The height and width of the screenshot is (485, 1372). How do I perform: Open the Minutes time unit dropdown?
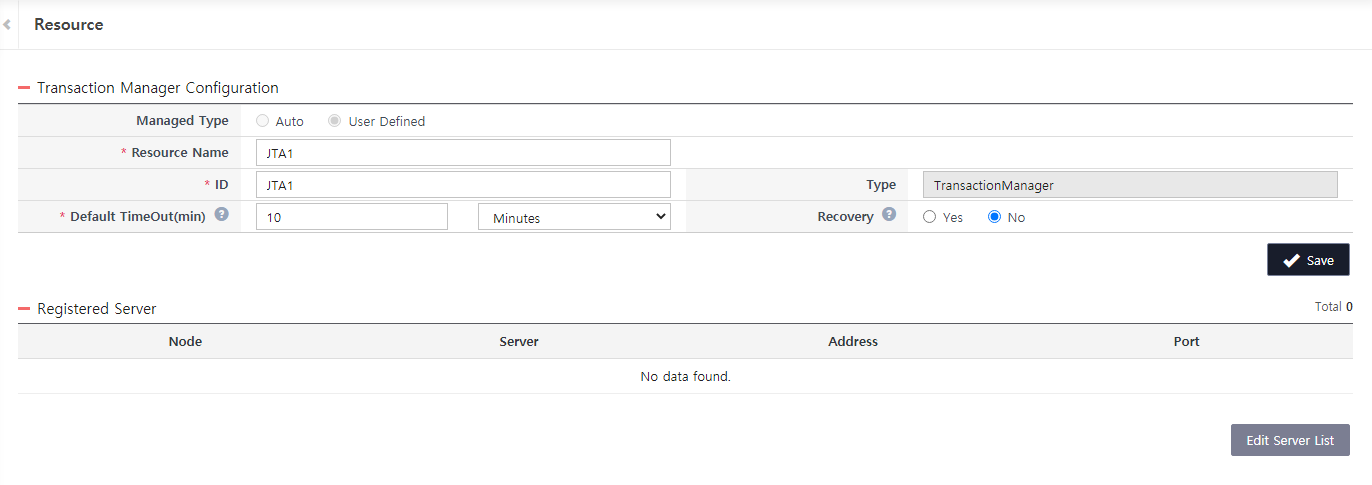[x=574, y=217]
